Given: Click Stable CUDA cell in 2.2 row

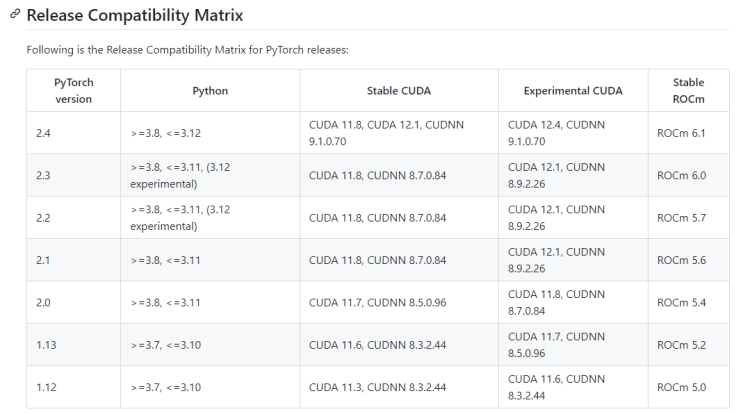Looking at the screenshot, I should (399, 218).
